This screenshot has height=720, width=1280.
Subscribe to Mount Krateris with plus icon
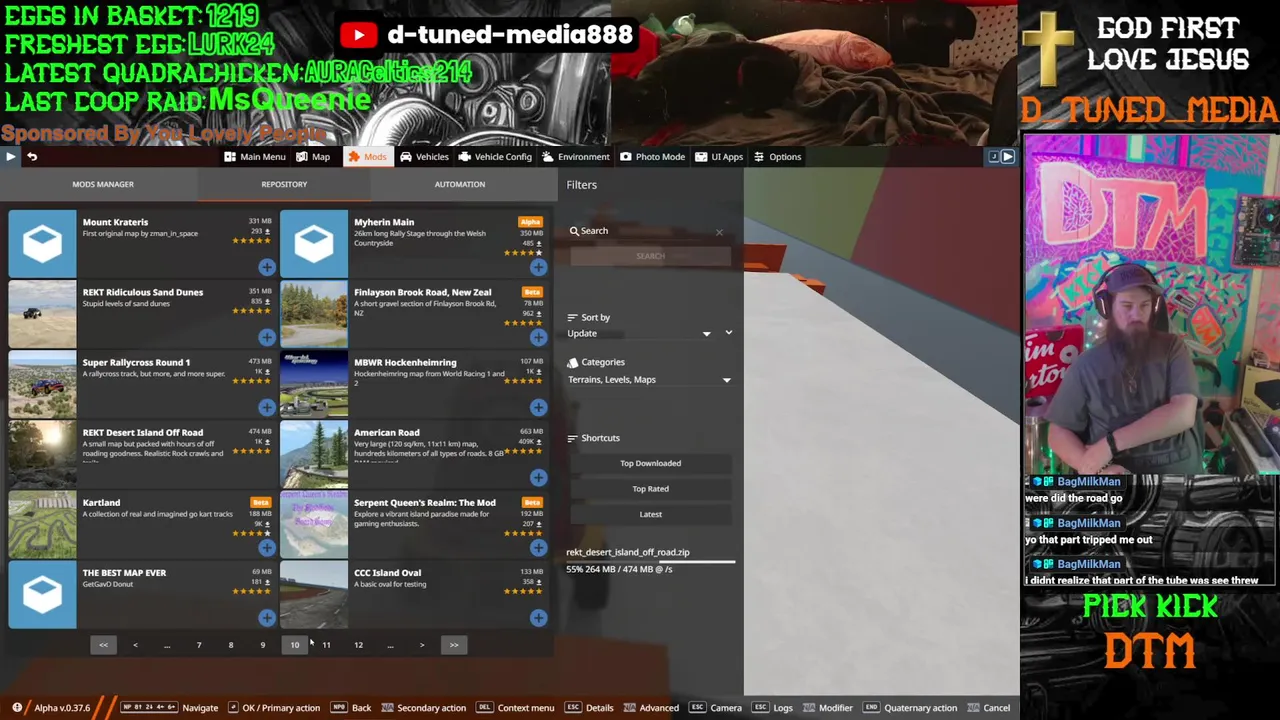tap(267, 267)
